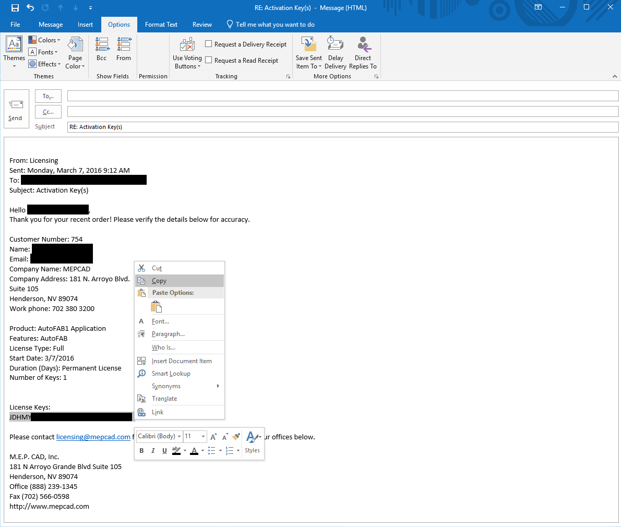Click the Shrink Font icon
Screen dimensions: 621x527
(x=225, y=437)
